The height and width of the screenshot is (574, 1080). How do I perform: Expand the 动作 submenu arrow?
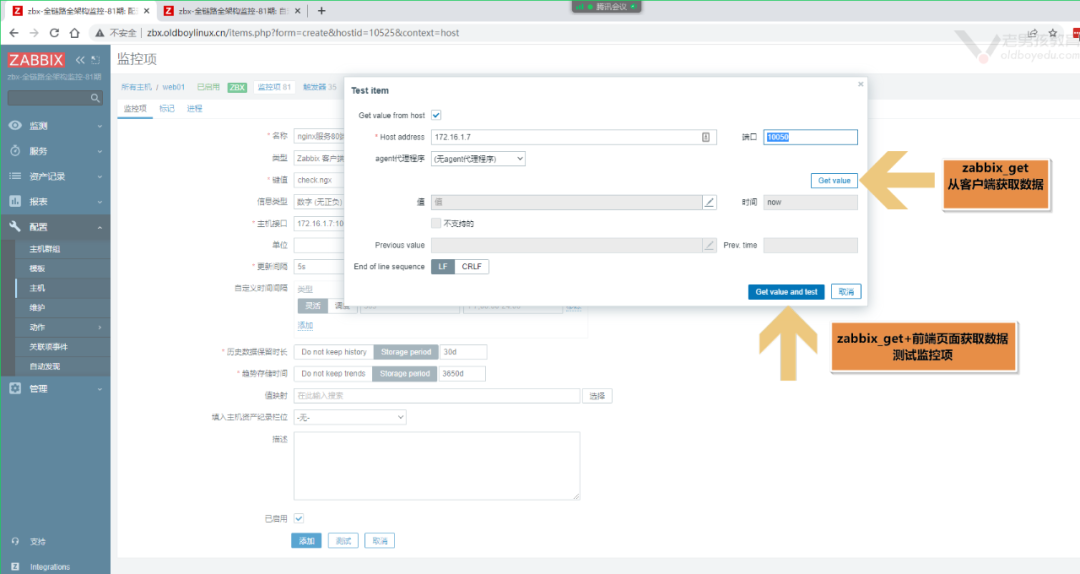(x=100, y=327)
